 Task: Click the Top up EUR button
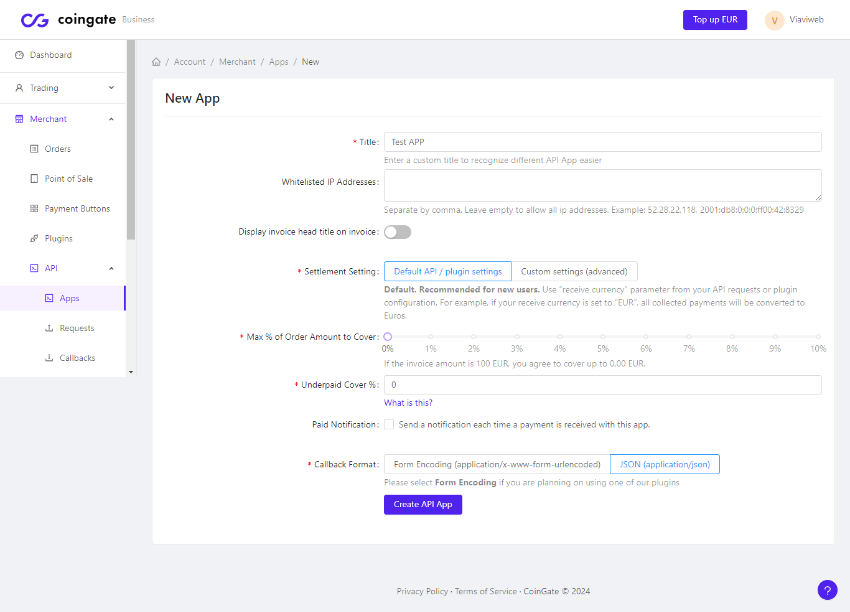click(714, 20)
